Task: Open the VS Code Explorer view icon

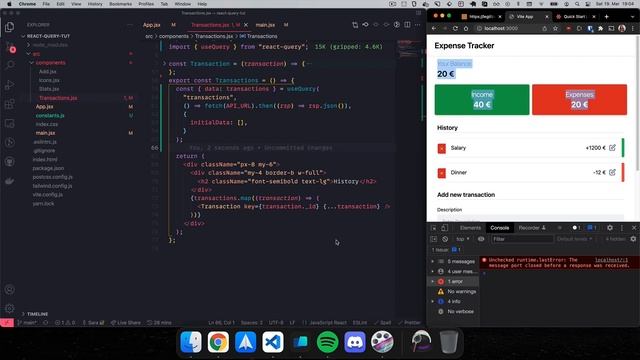Action: [9, 27]
